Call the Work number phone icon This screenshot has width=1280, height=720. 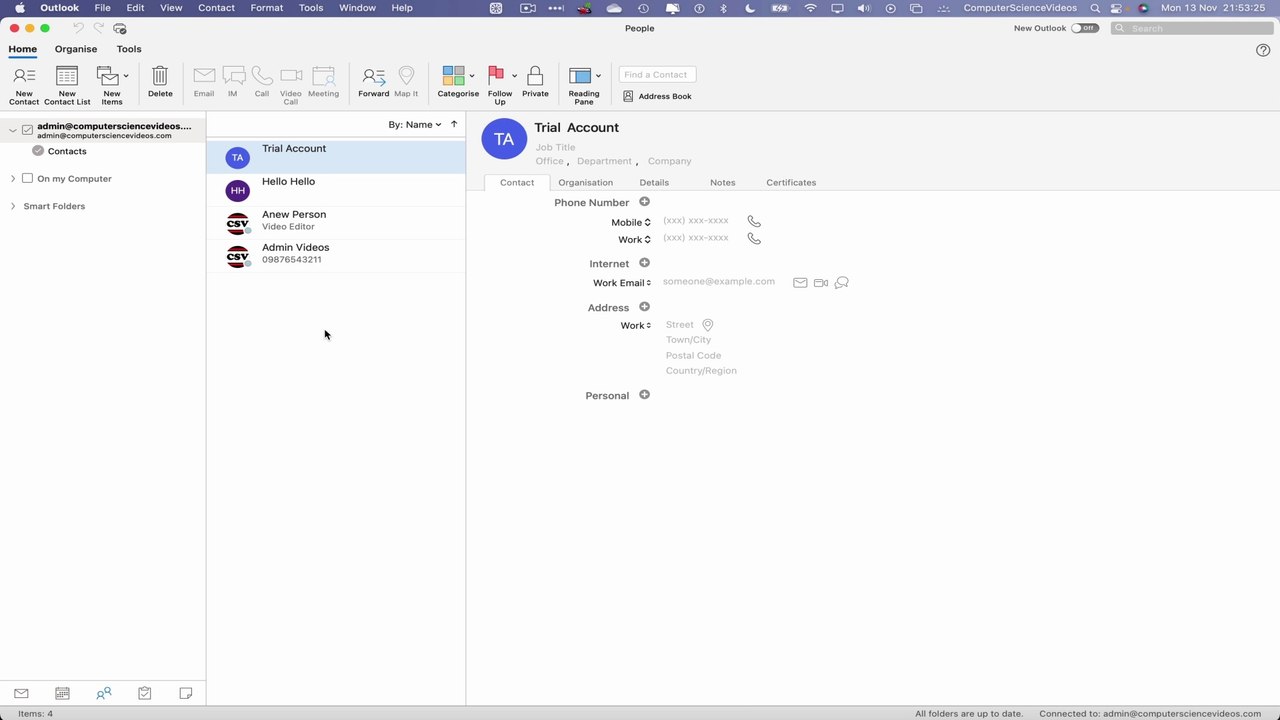(754, 239)
